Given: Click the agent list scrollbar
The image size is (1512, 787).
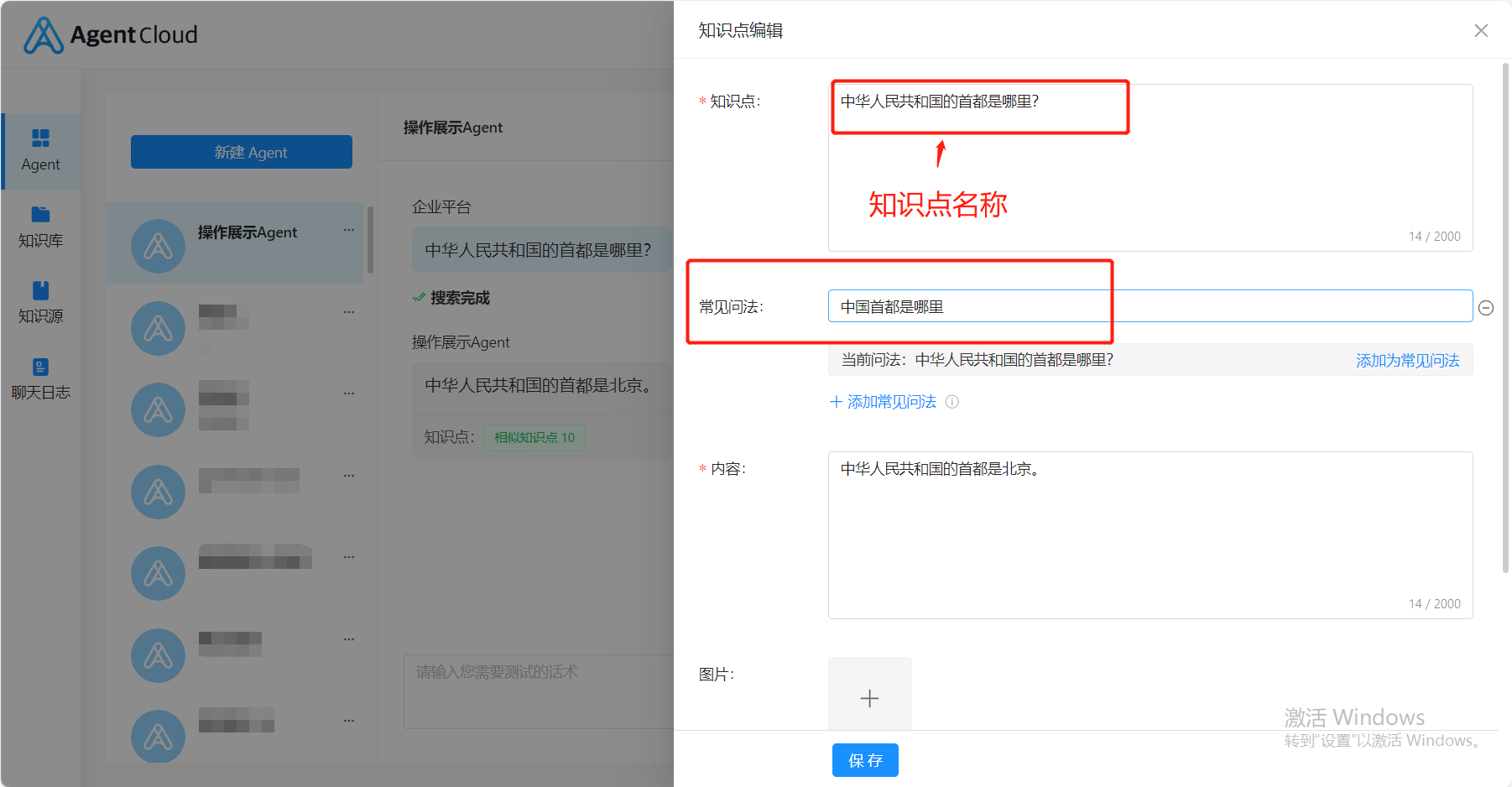Looking at the screenshot, I should click(370, 240).
